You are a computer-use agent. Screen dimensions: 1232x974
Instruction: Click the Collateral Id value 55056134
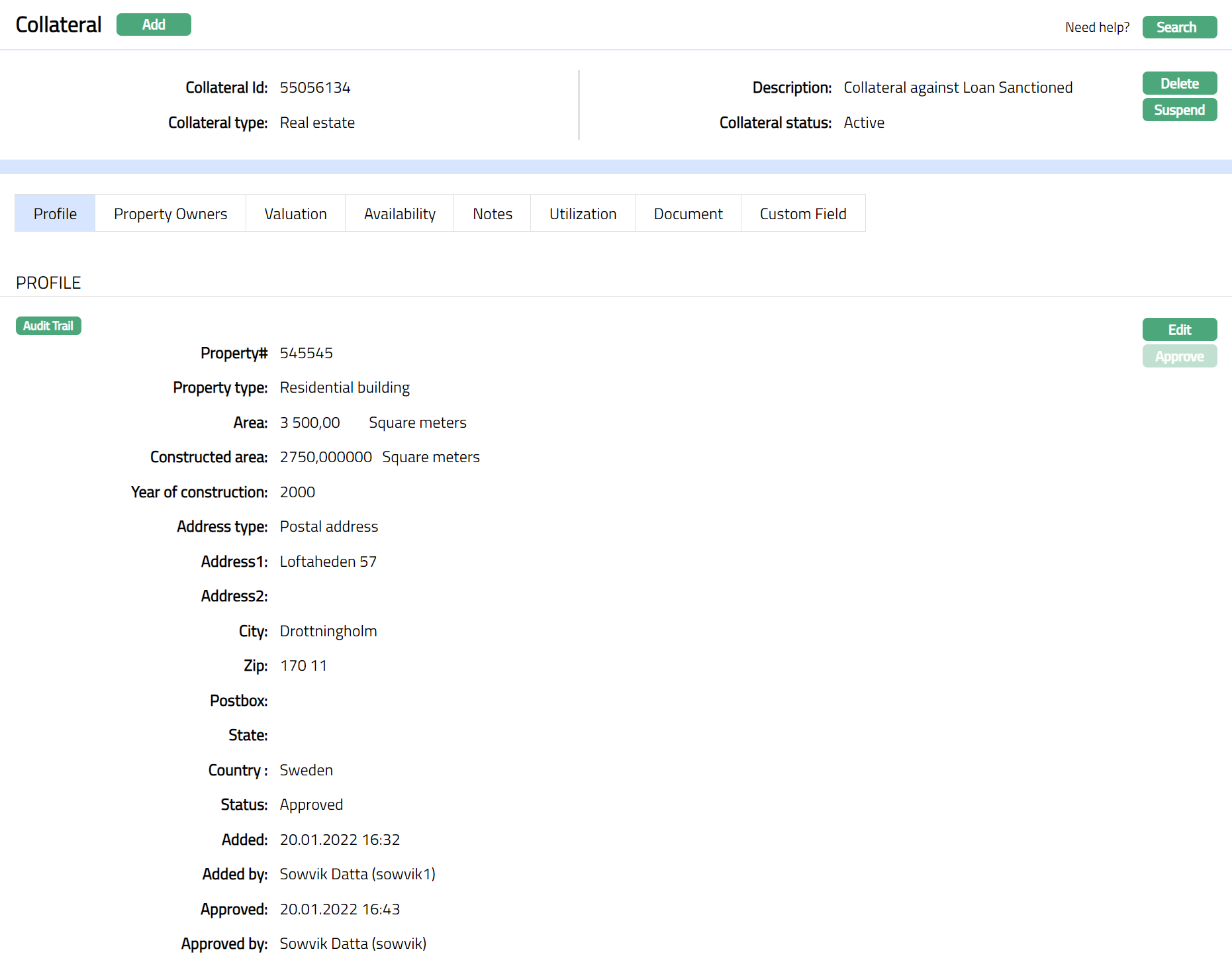pos(315,88)
